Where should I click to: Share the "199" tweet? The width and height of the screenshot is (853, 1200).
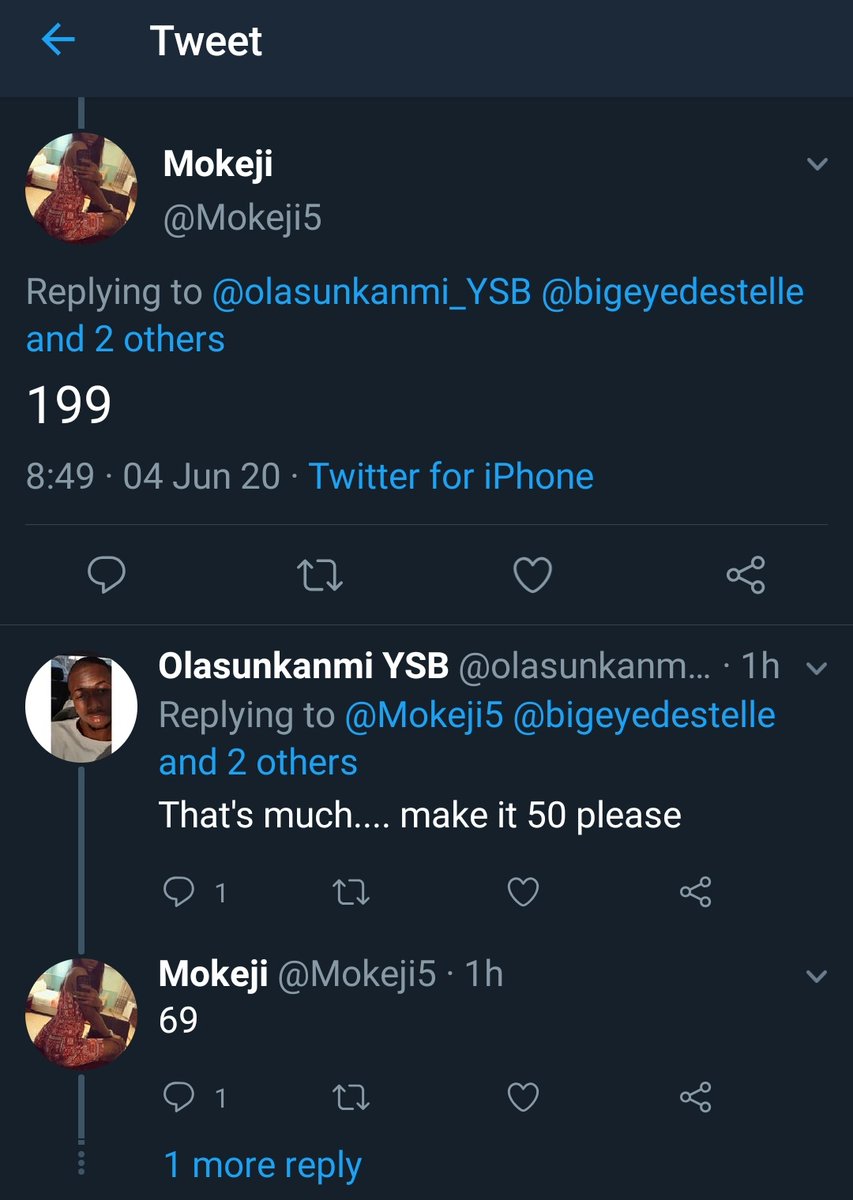746,575
